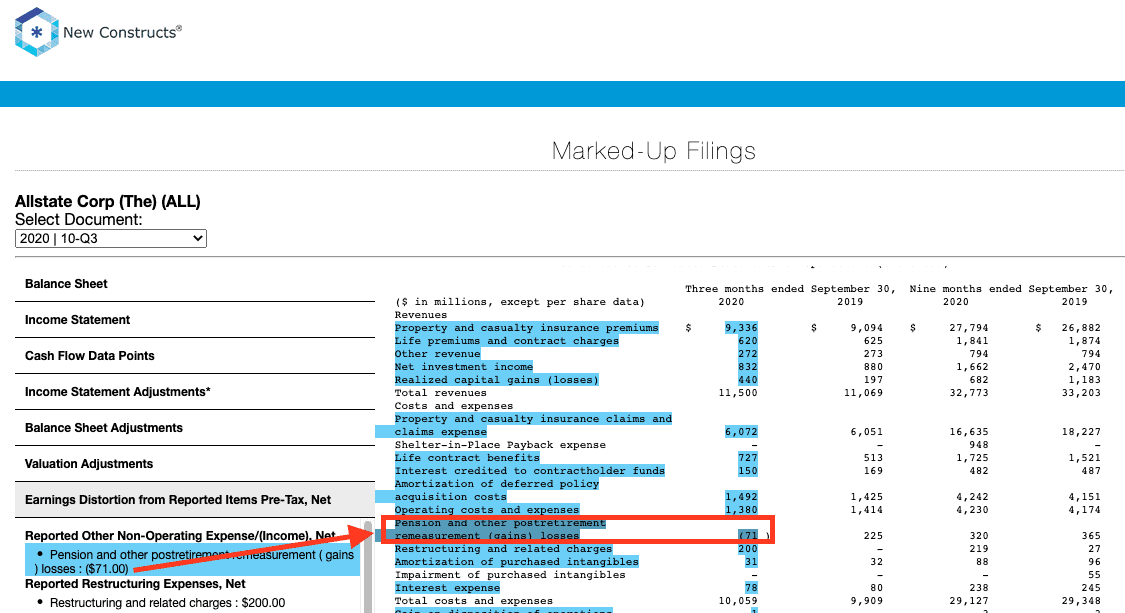Click the value 26,882 in 2019 column
Screen dimensions: 1125x613
coord(1081,328)
